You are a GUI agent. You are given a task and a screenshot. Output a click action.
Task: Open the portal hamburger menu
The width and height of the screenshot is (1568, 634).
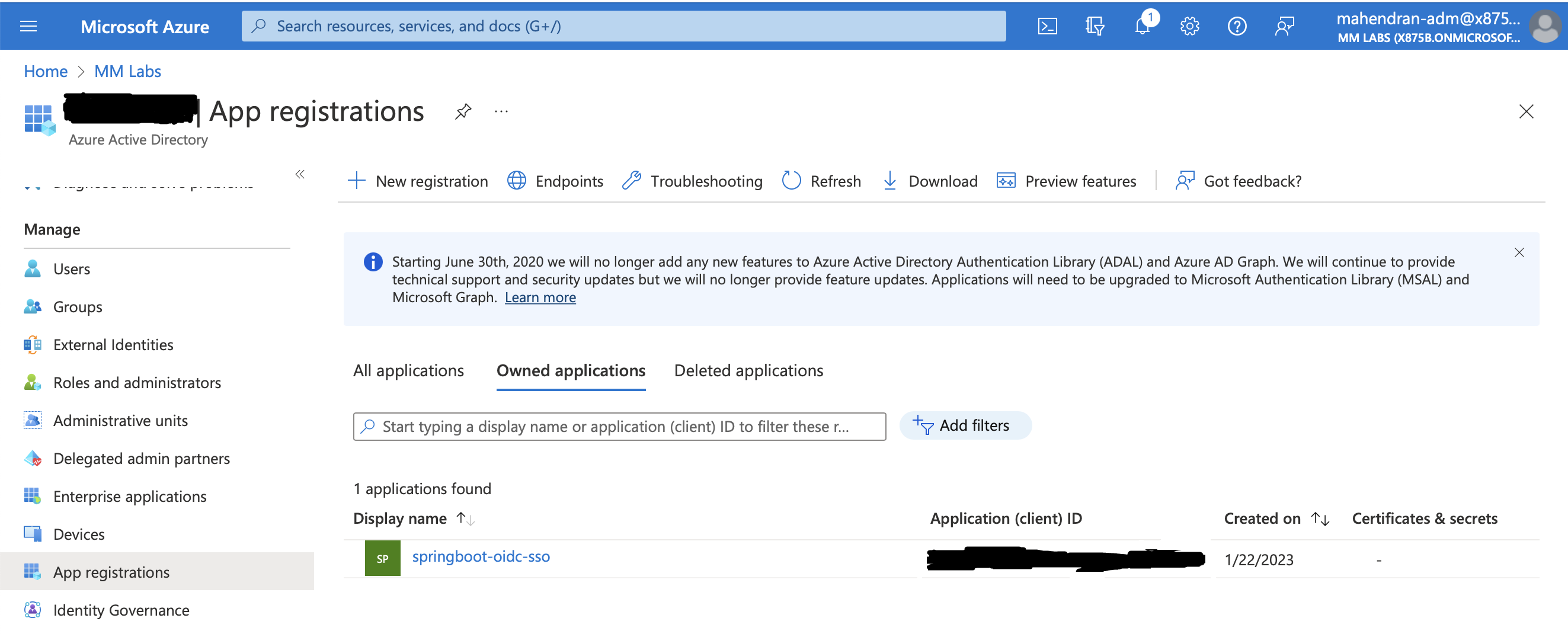pos(28,26)
